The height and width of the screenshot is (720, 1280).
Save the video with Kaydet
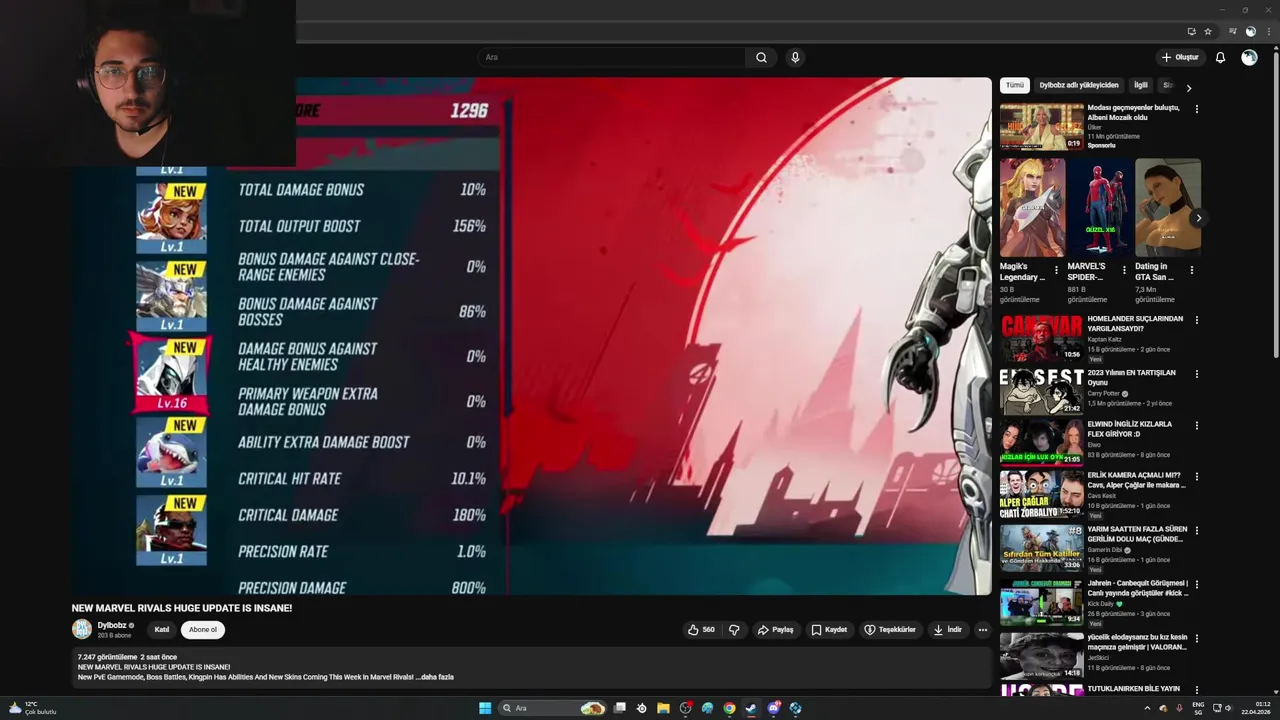click(829, 630)
